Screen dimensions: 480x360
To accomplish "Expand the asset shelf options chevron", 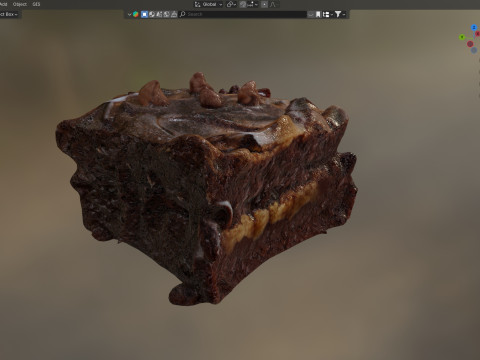I will pyautogui.click(x=129, y=14).
